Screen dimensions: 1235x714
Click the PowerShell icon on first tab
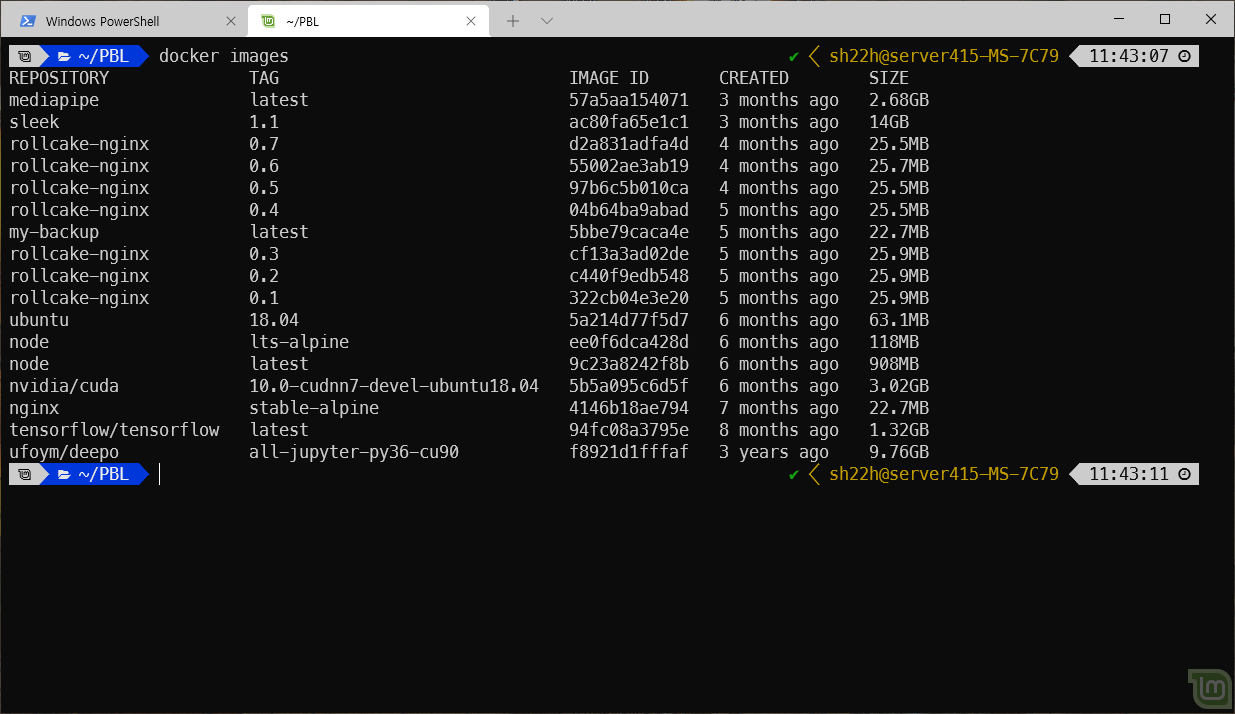(28, 21)
